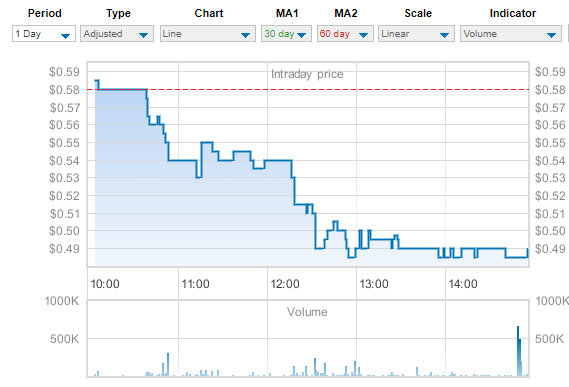This screenshot has height=387, width=569.
Task: Open the Chart dropdown showing Line
Action: [208, 34]
